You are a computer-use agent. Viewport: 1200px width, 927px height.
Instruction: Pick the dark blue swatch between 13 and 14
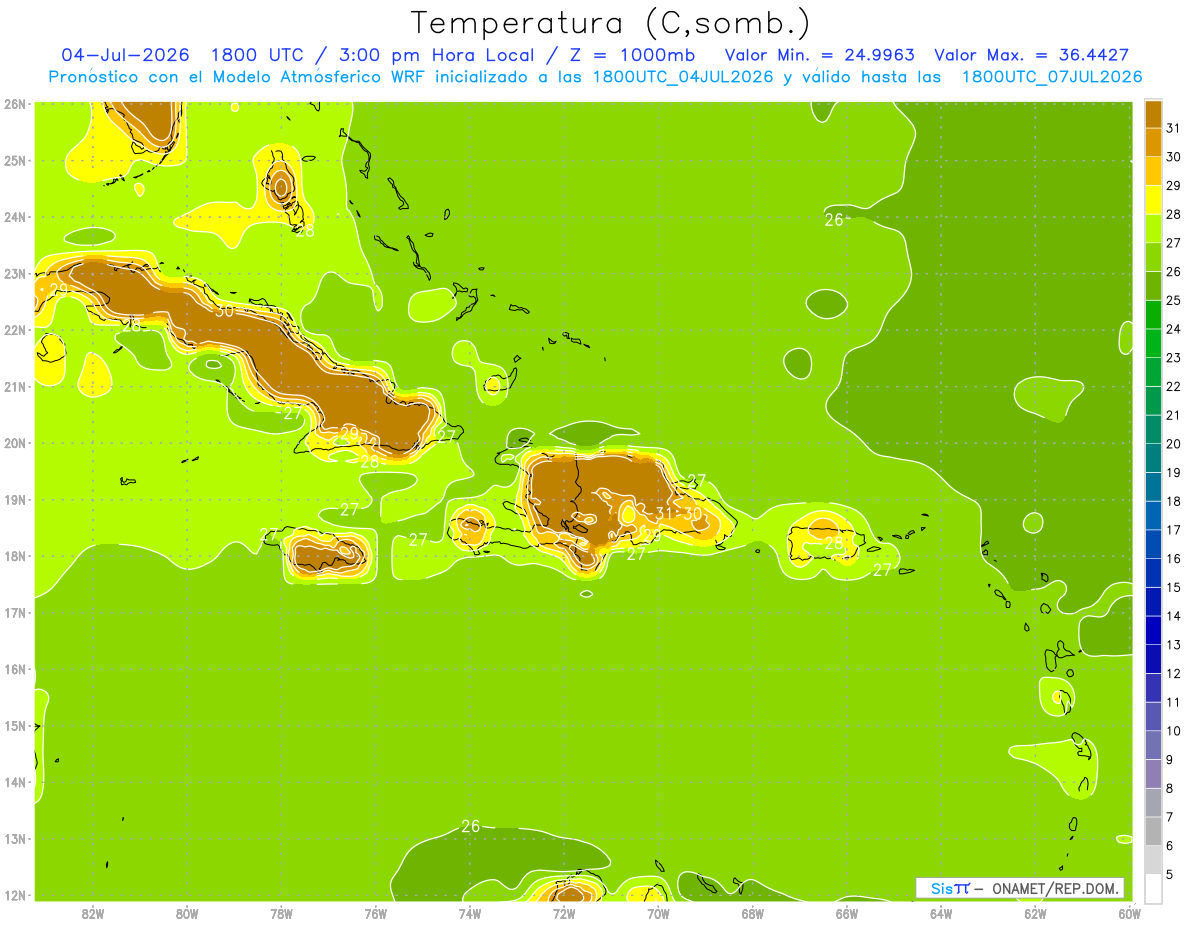pyautogui.click(x=1153, y=629)
